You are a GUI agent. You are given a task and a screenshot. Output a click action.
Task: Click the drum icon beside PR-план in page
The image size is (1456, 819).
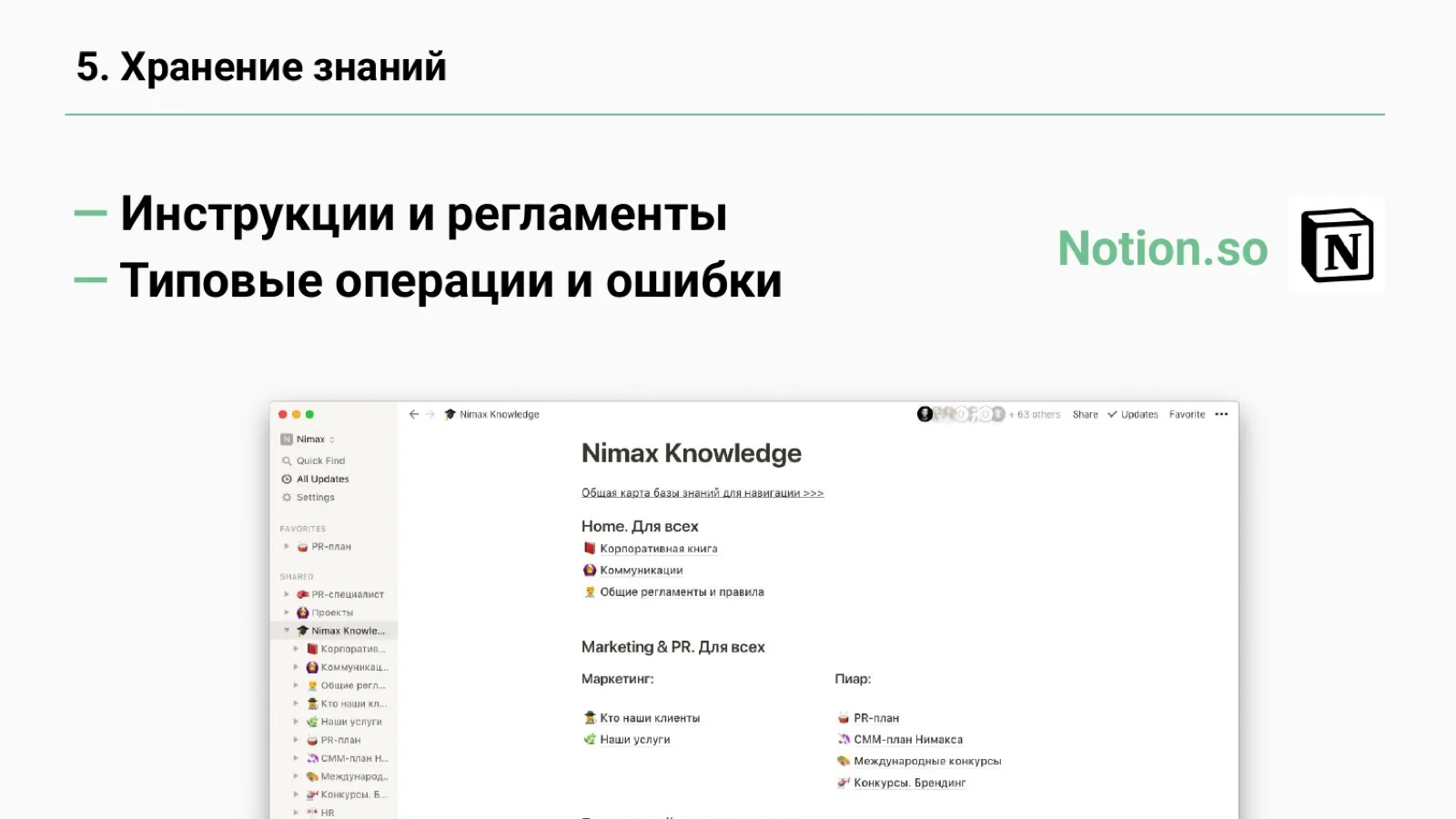[x=844, y=717]
